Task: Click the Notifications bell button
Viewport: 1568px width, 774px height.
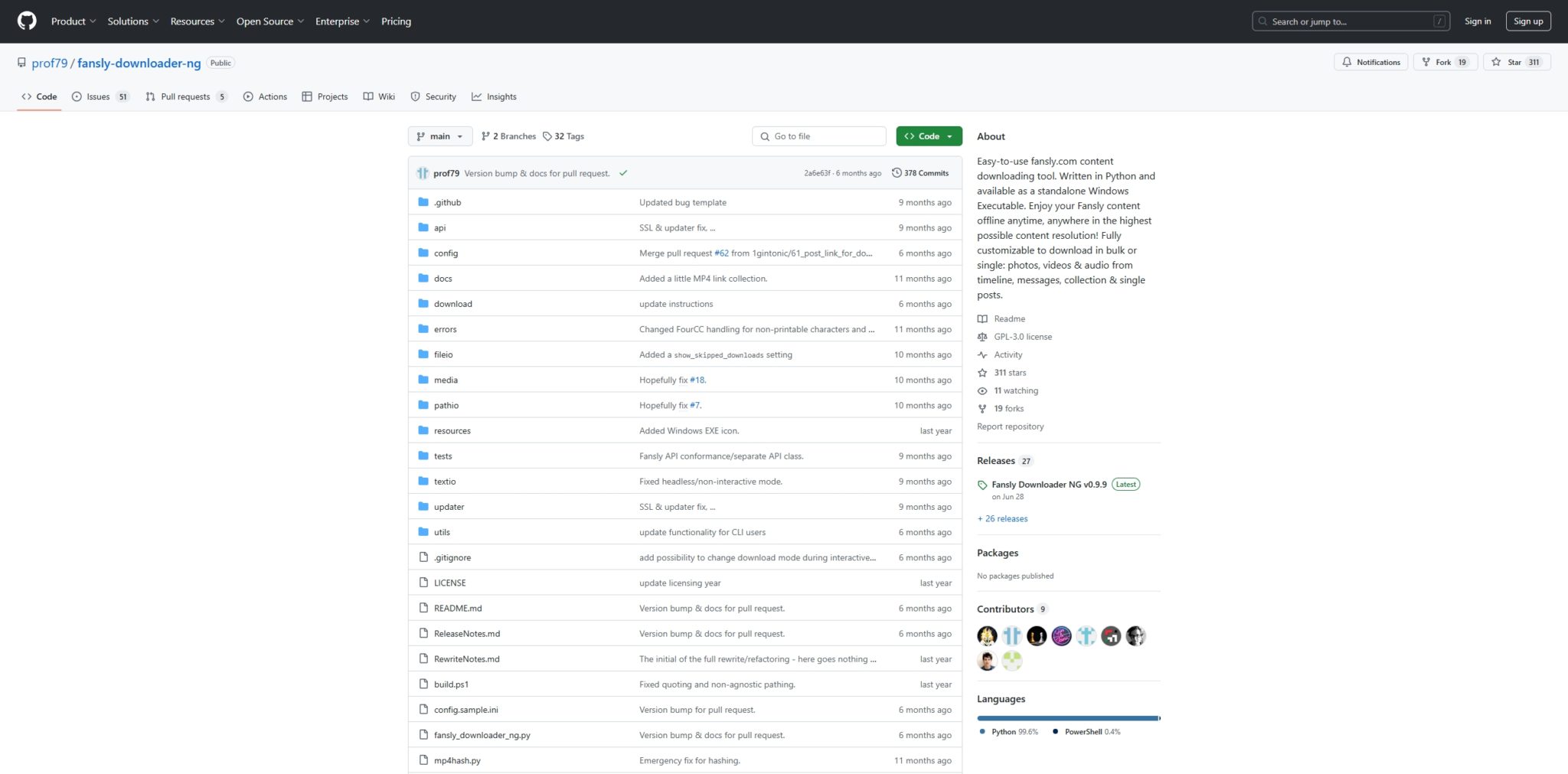Action: coord(1370,62)
